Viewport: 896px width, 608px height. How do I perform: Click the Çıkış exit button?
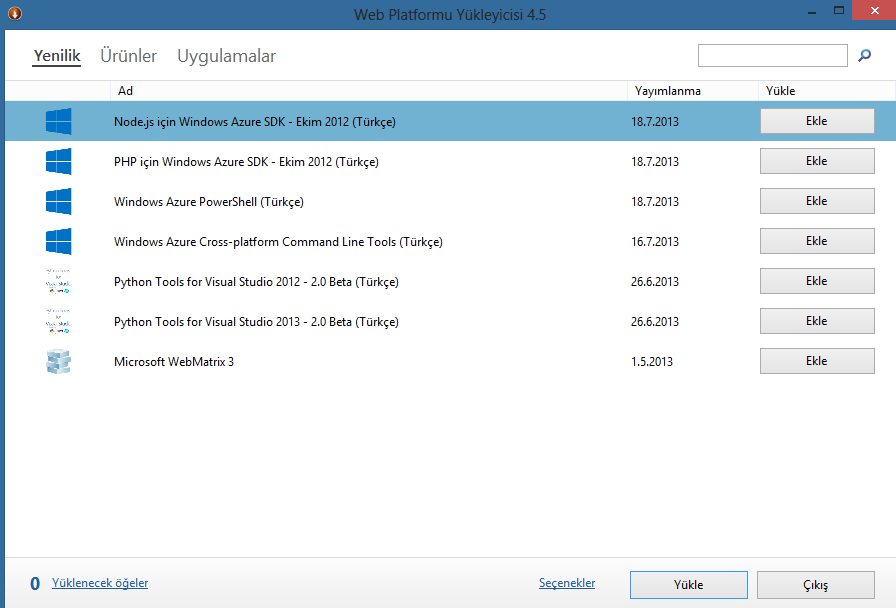[x=815, y=585]
